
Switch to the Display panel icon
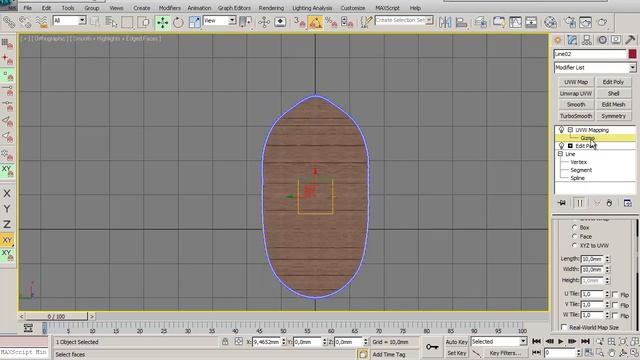(x=616, y=40)
